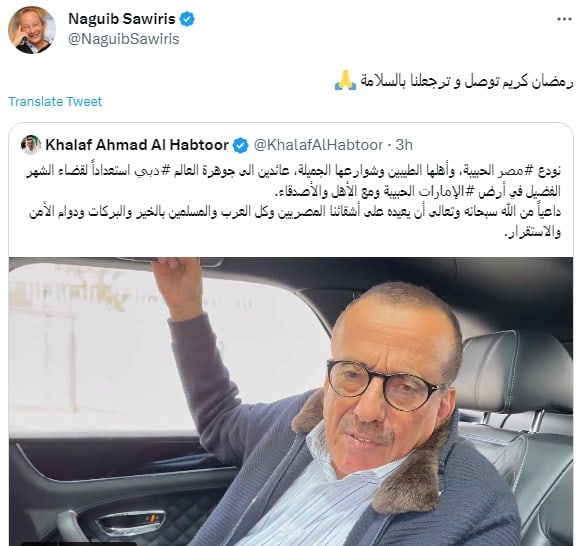Open Naguib Sawiris profile picture
The width and height of the screenshot is (587, 546).
pos(32,30)
